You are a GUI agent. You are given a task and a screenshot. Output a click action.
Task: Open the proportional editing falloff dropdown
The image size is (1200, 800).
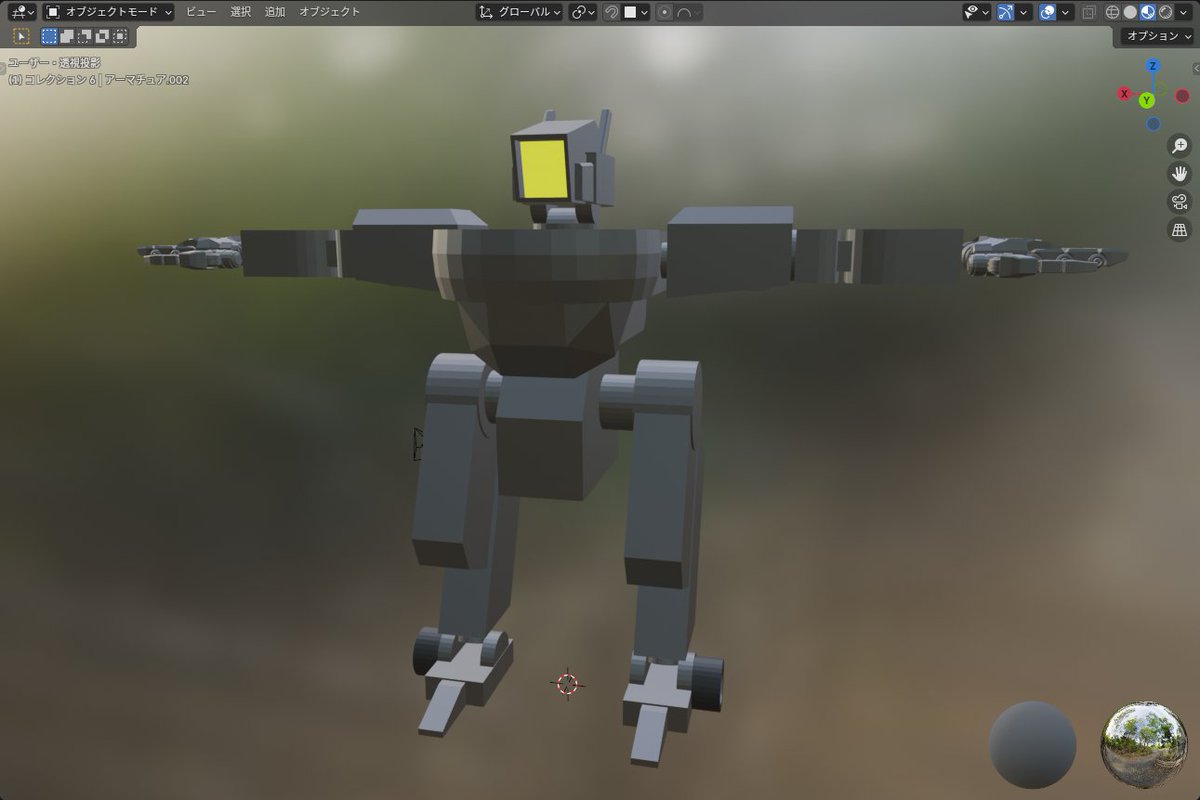[689, 12]
